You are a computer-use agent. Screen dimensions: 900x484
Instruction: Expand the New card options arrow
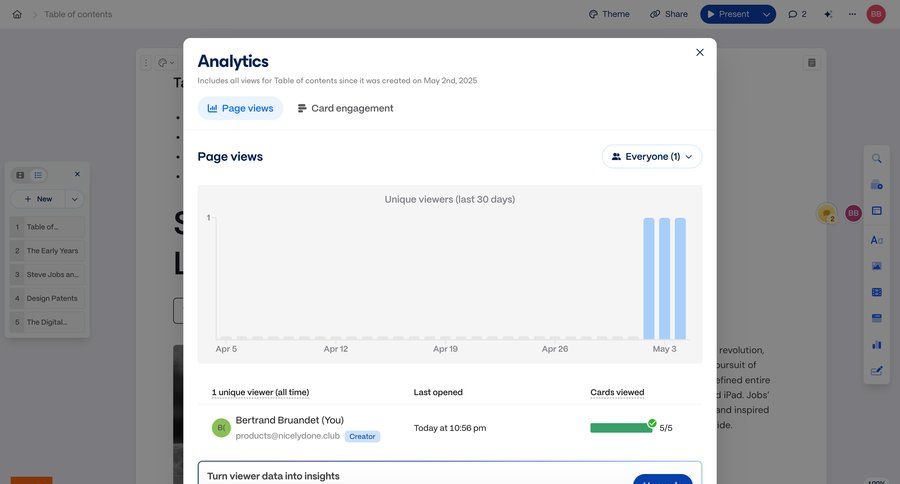75,199
